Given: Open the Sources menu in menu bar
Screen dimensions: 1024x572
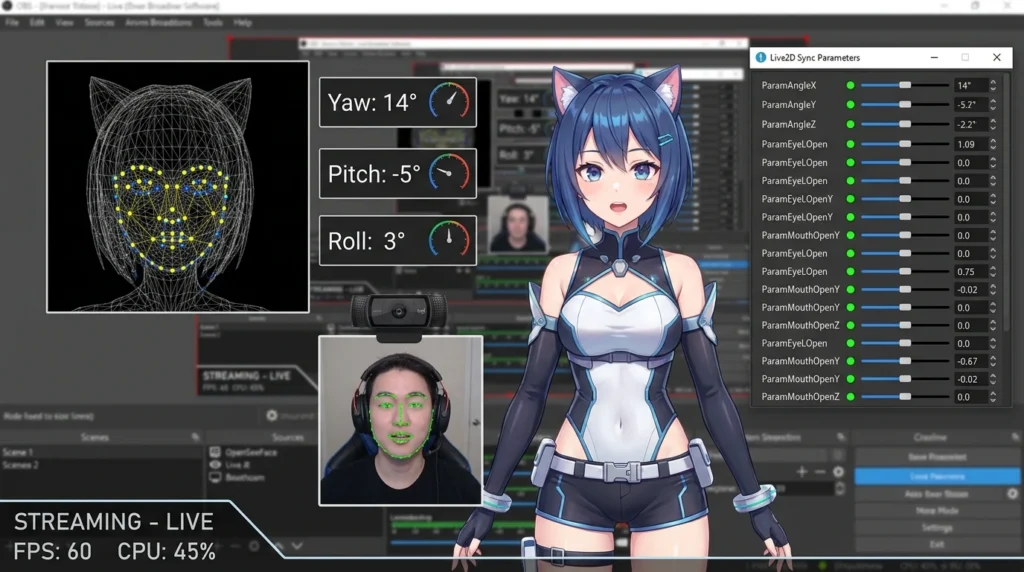Looking at the screenshot, I should (99, 22).
